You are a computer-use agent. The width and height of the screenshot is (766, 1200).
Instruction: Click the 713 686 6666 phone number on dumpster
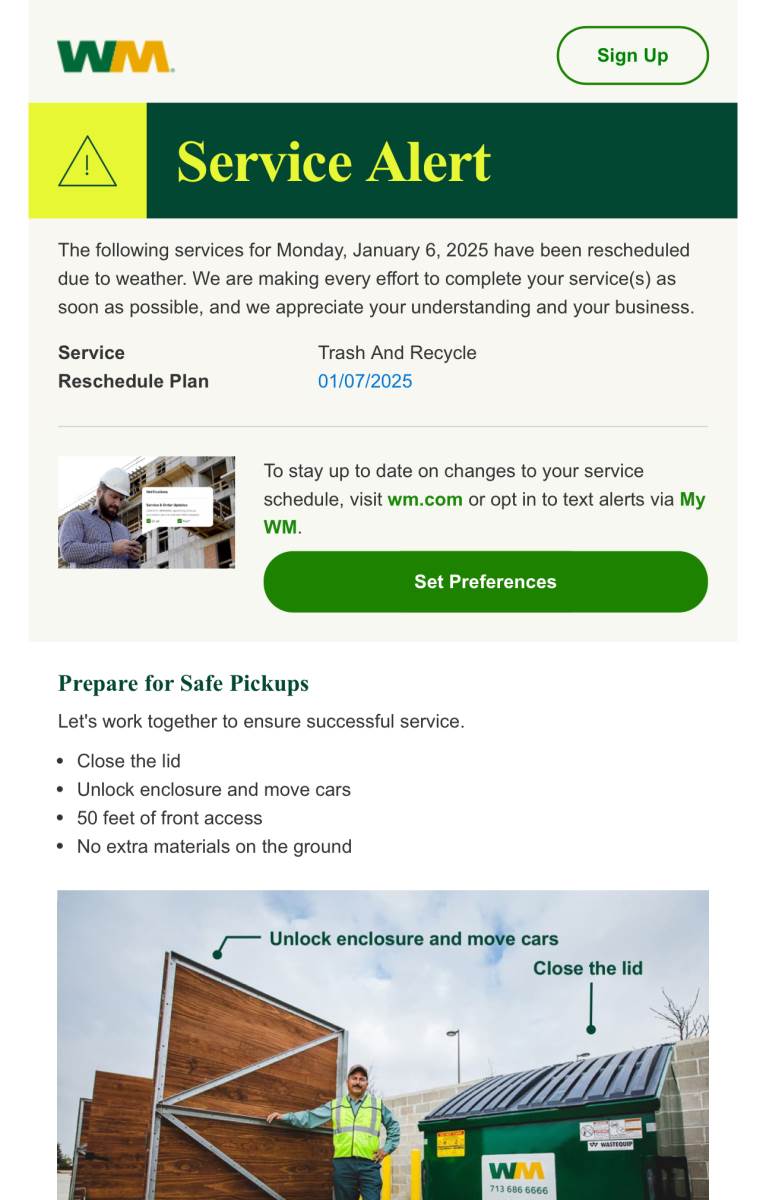(518, 1190)
